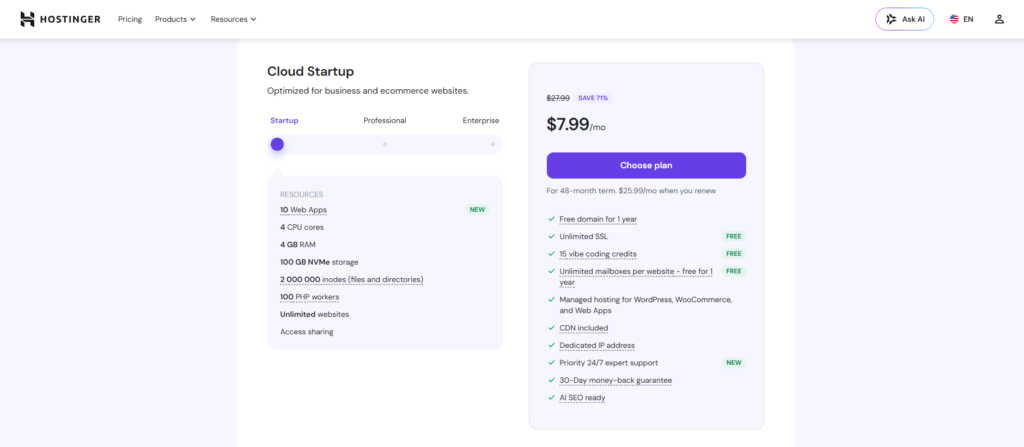
Task: Click the 100 GB NVMe storage text
Action: 319,262
